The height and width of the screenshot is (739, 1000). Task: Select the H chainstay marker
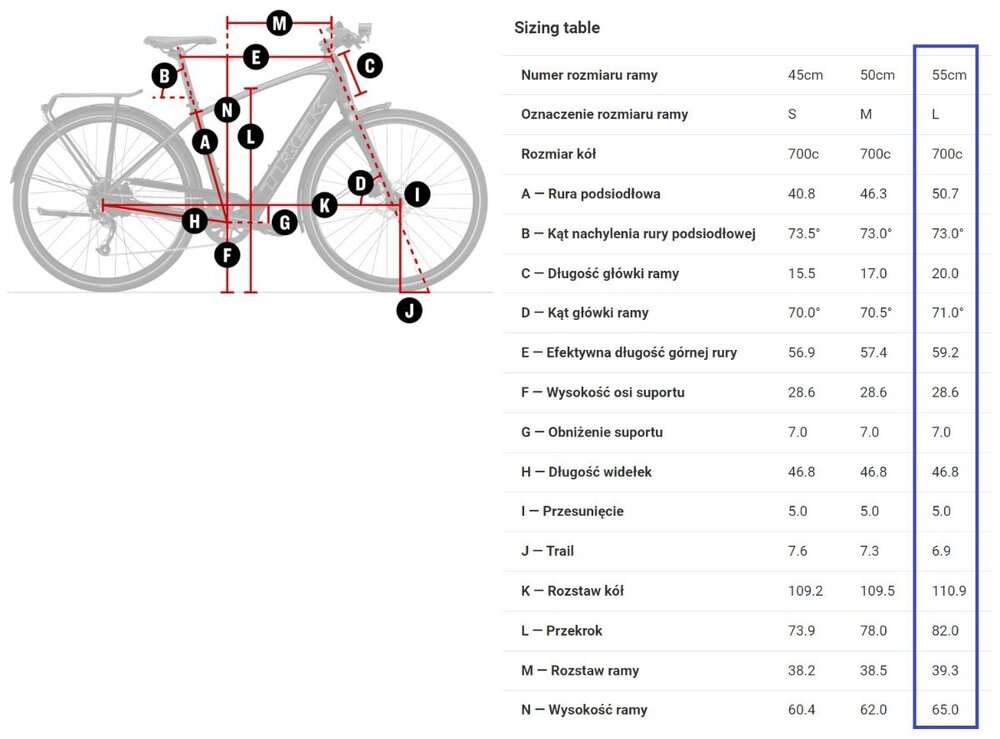(x=194, y=220)
